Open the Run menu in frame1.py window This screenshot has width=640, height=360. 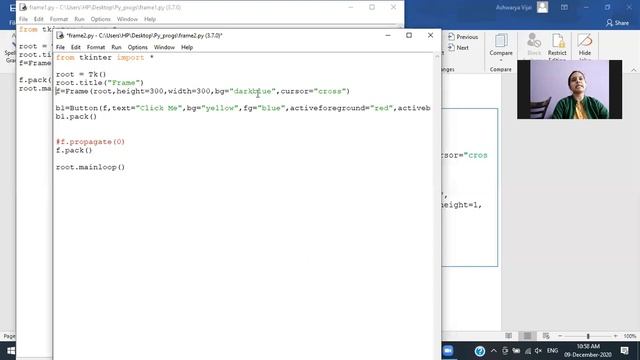pos(79,19)
